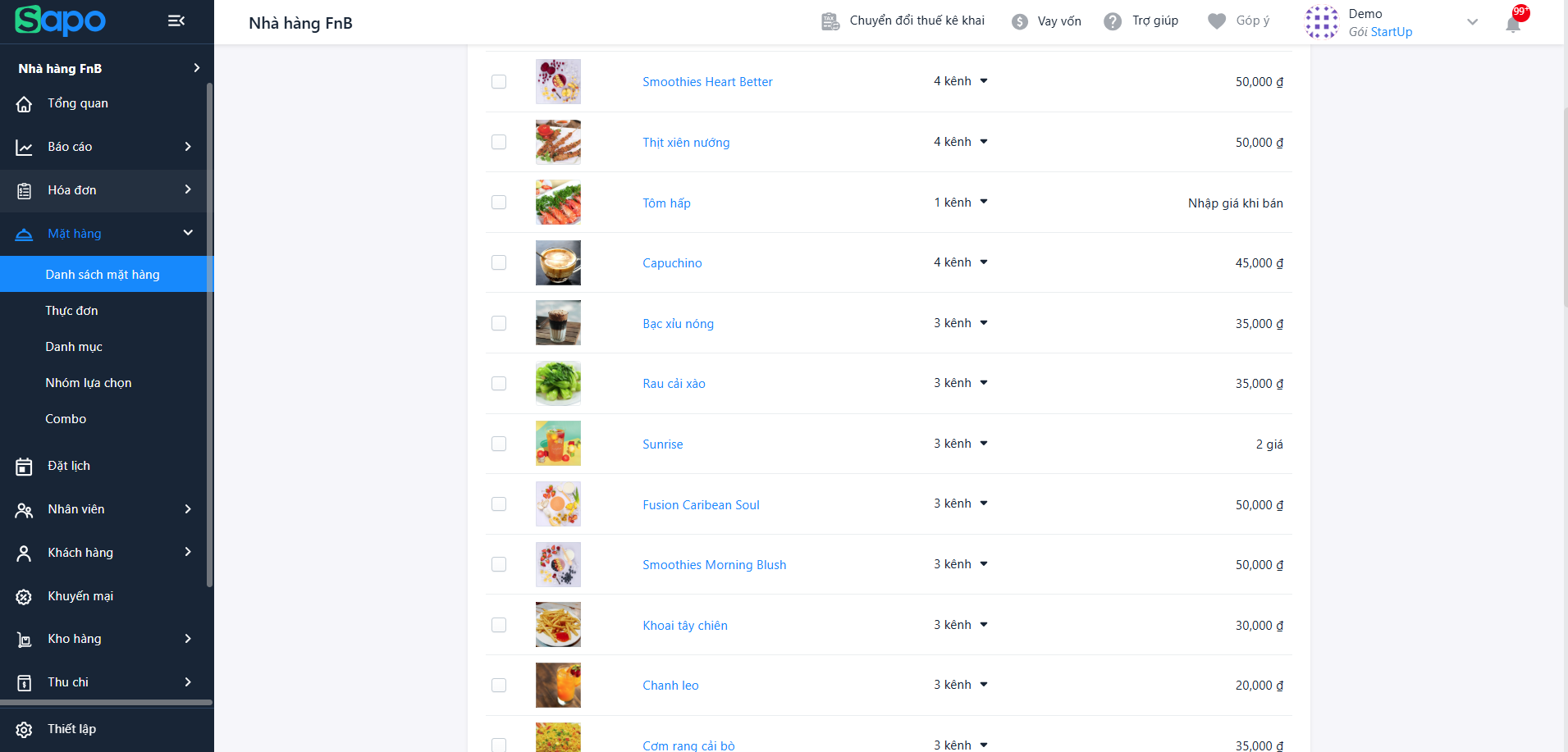
Task: Open the Demo account dropdown arrow
Action: 1472,22
